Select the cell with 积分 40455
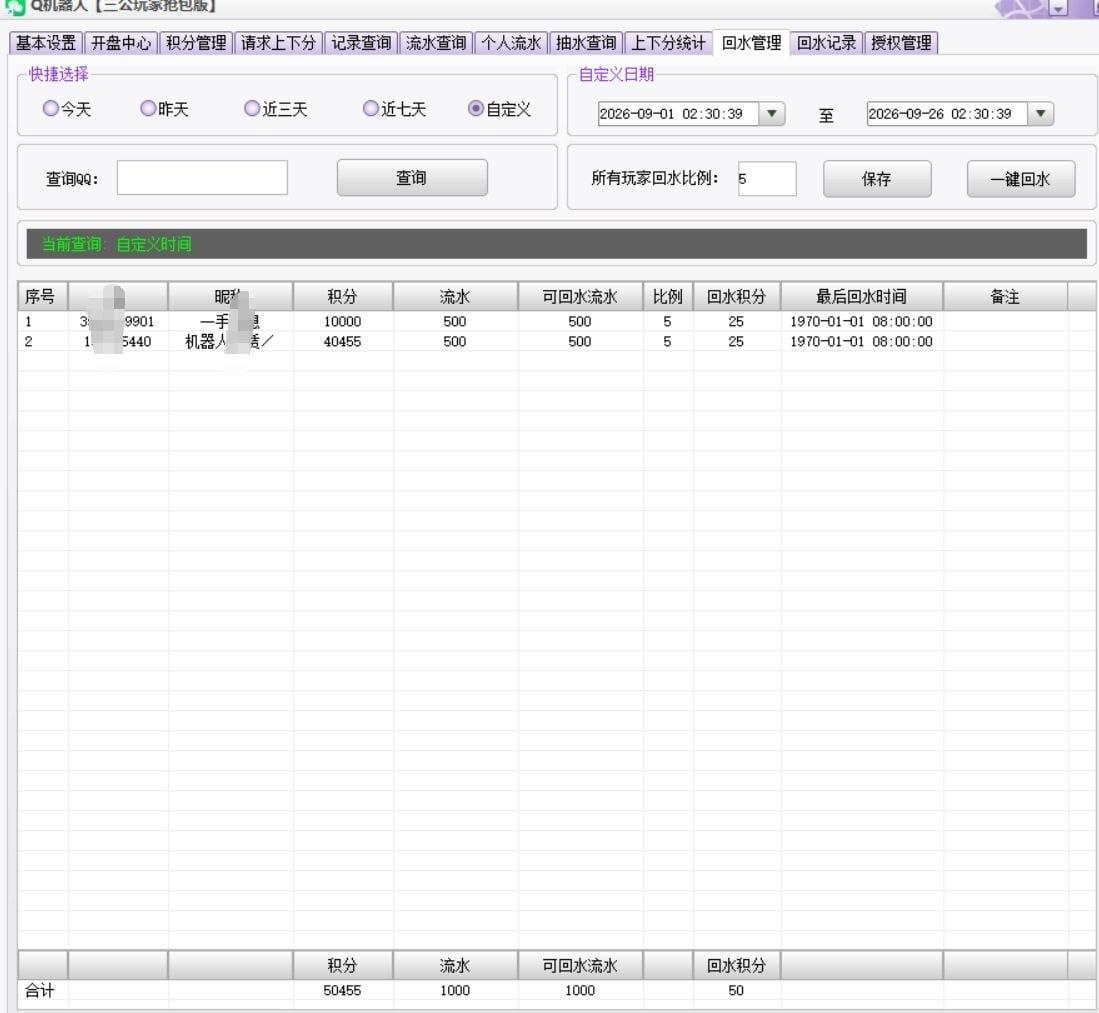Image resolution: width=1099 pixels, height=1013 pixels. coord(343,342)
